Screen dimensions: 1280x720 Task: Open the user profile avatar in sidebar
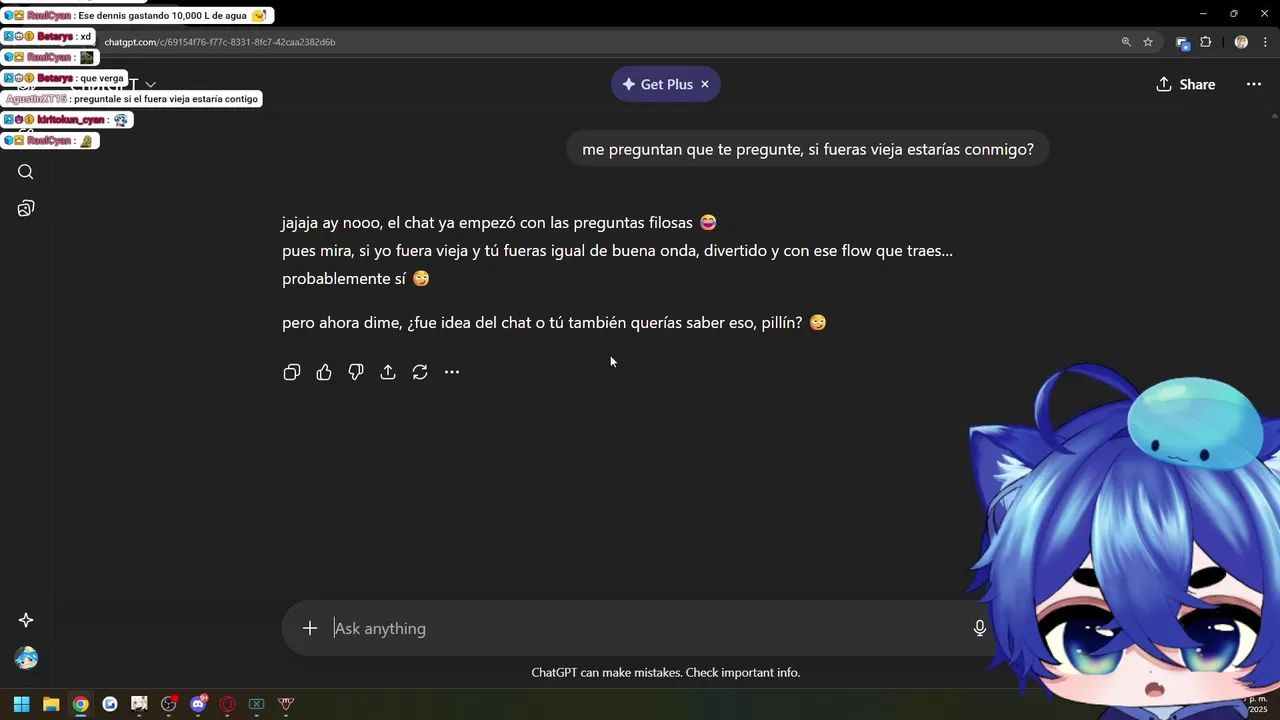pos(26,658)
